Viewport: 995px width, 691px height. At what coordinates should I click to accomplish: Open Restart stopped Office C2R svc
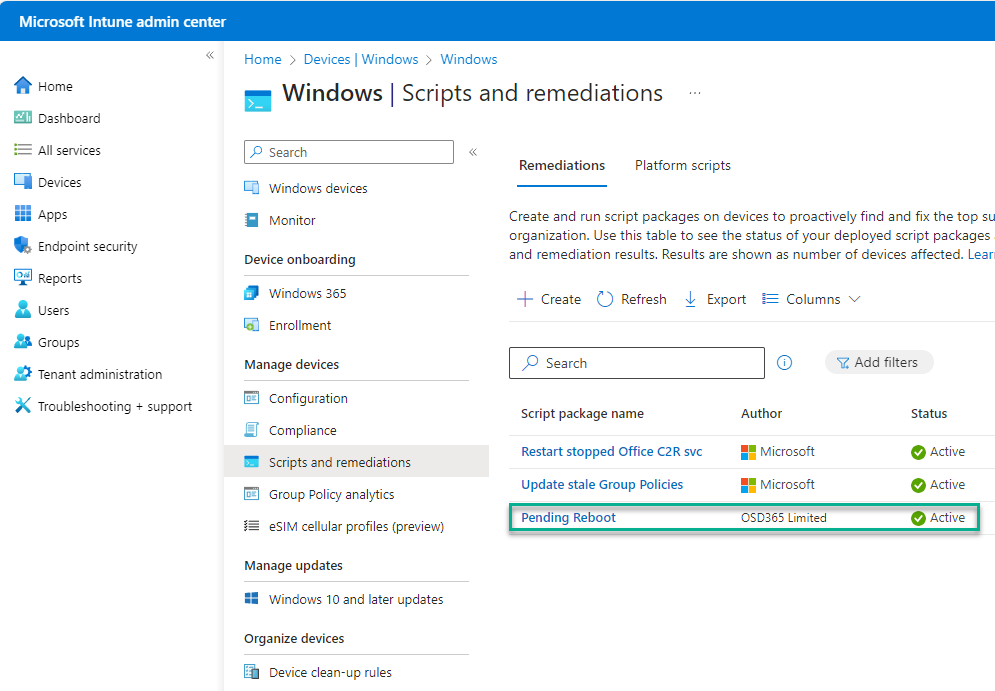[x=612, y=451]
